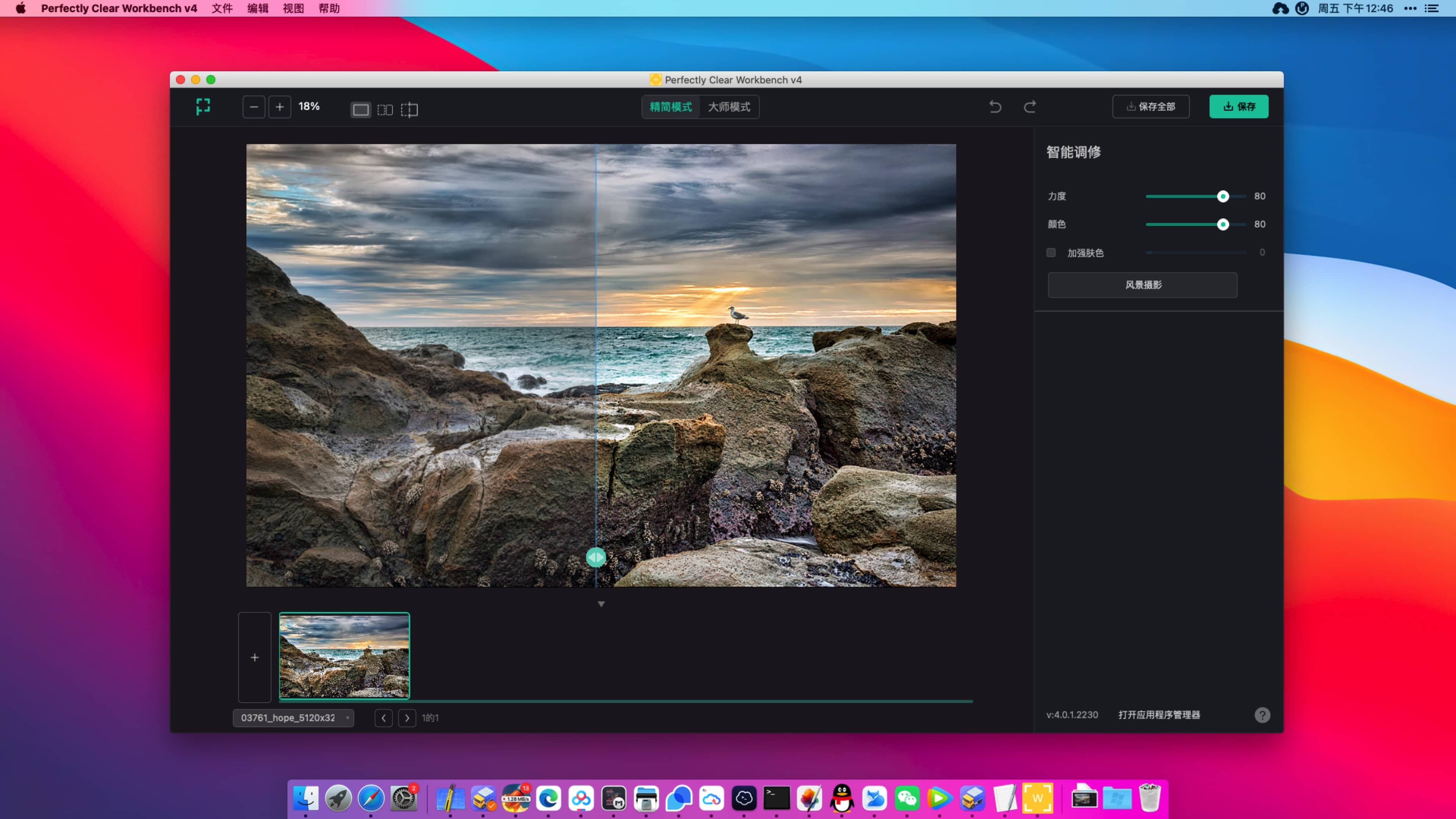
Task: Click the cloud icon in menu bar
Action: click(1280, 8)
